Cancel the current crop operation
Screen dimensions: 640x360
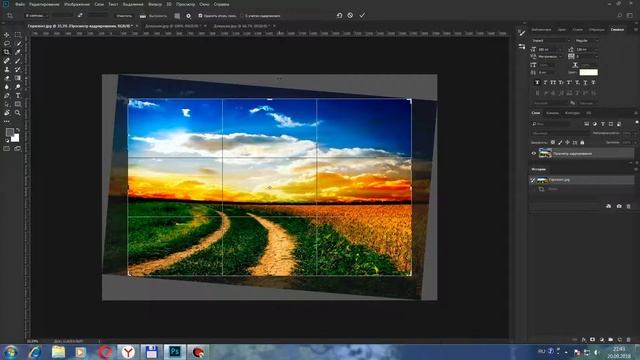(x=350, y=16)
